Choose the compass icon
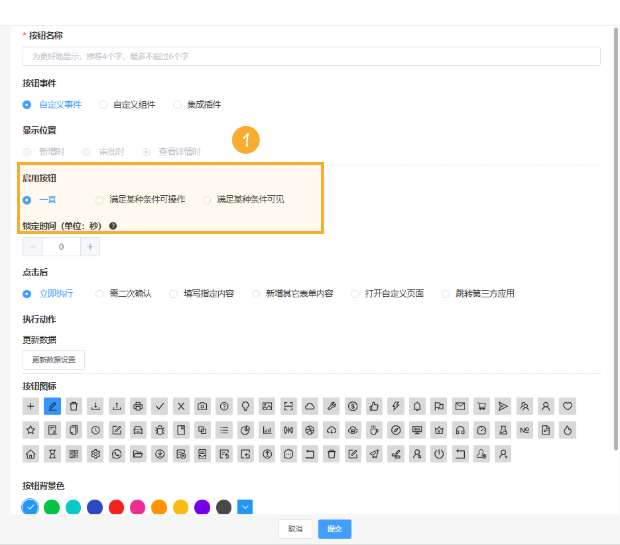This screenshot has width=620, height=545. click(396, 430)
